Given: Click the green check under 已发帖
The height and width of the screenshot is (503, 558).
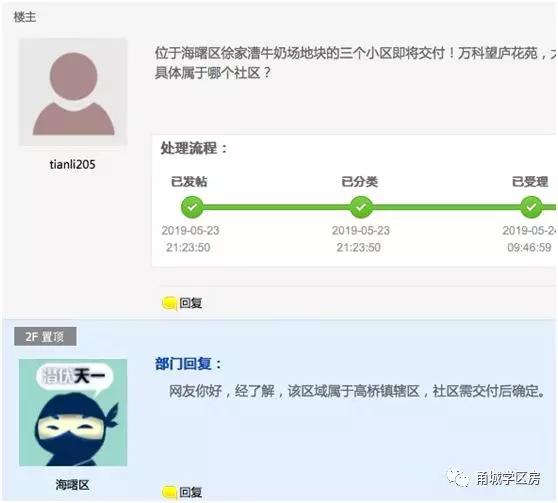Looking at the screenshot, I should tap(192, 207).
